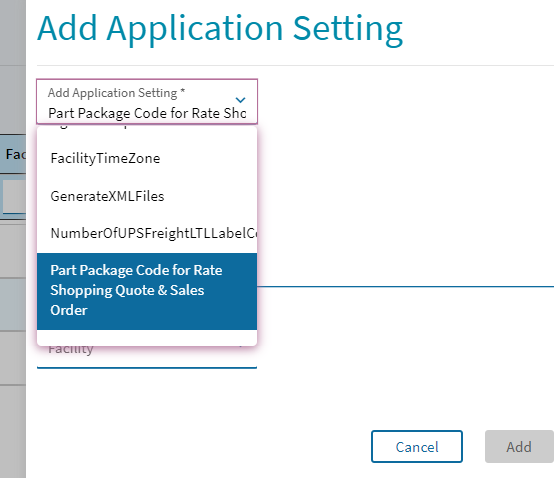Click the partially hidden top list option
Image resolution: width=554 pixels, height=478 pixels.
click(x=147, y=130)
